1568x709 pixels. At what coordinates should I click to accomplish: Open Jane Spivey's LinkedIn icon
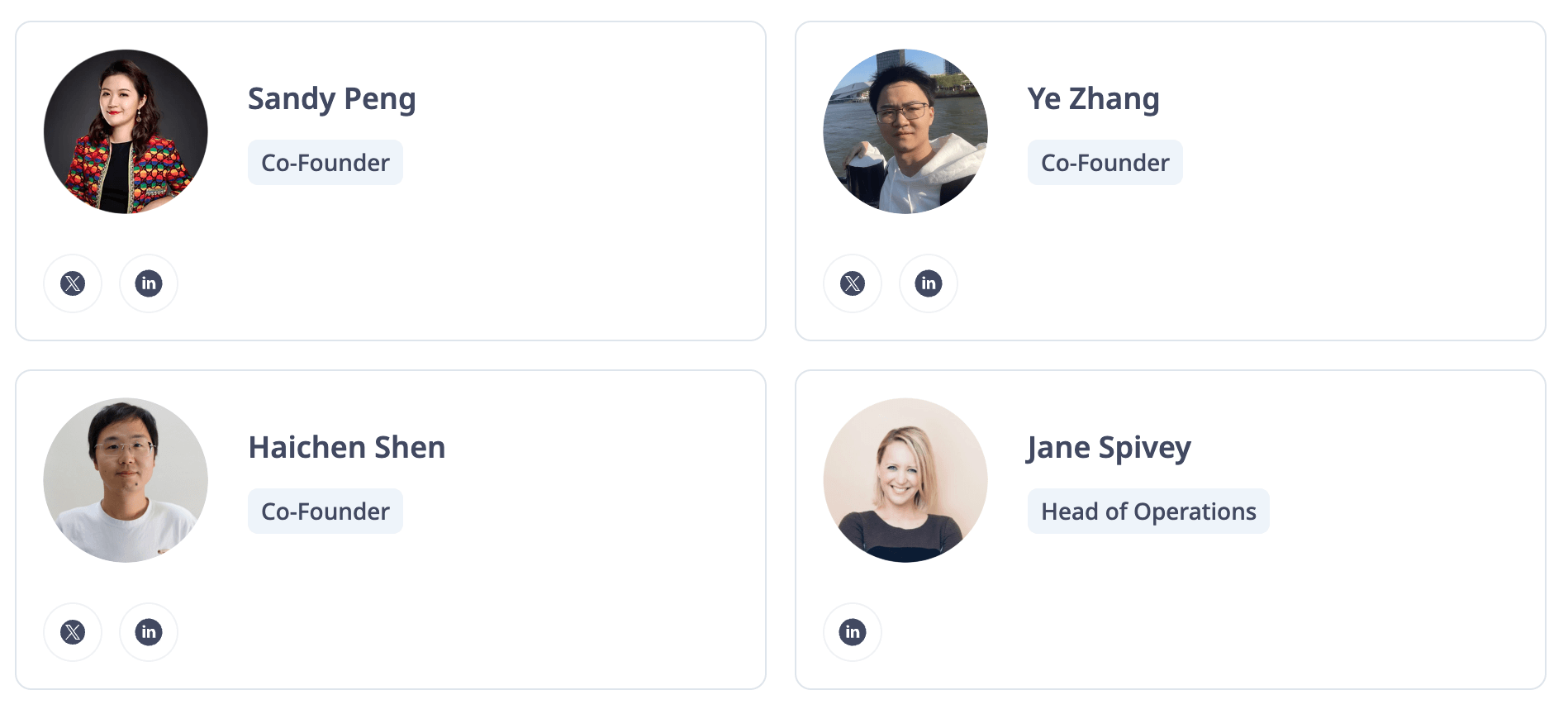[x=853, y=632]
